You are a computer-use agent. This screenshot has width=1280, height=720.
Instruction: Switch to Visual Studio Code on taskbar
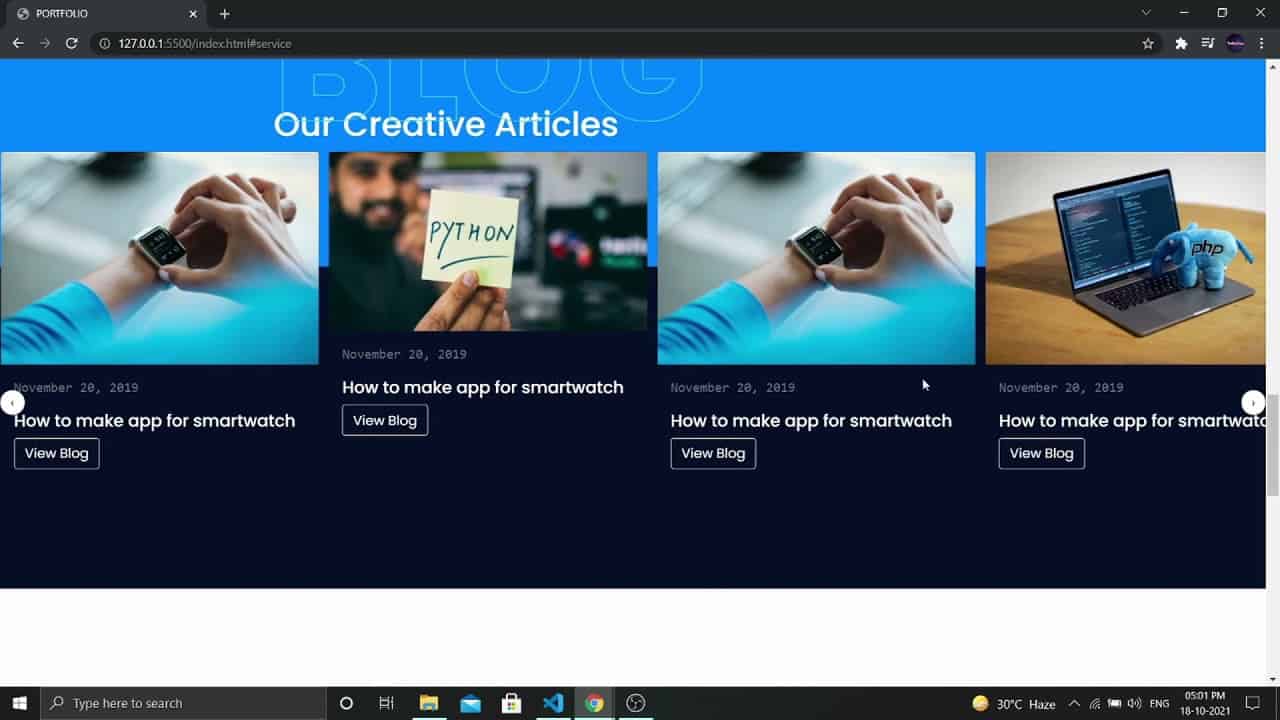tap(553, 703)
